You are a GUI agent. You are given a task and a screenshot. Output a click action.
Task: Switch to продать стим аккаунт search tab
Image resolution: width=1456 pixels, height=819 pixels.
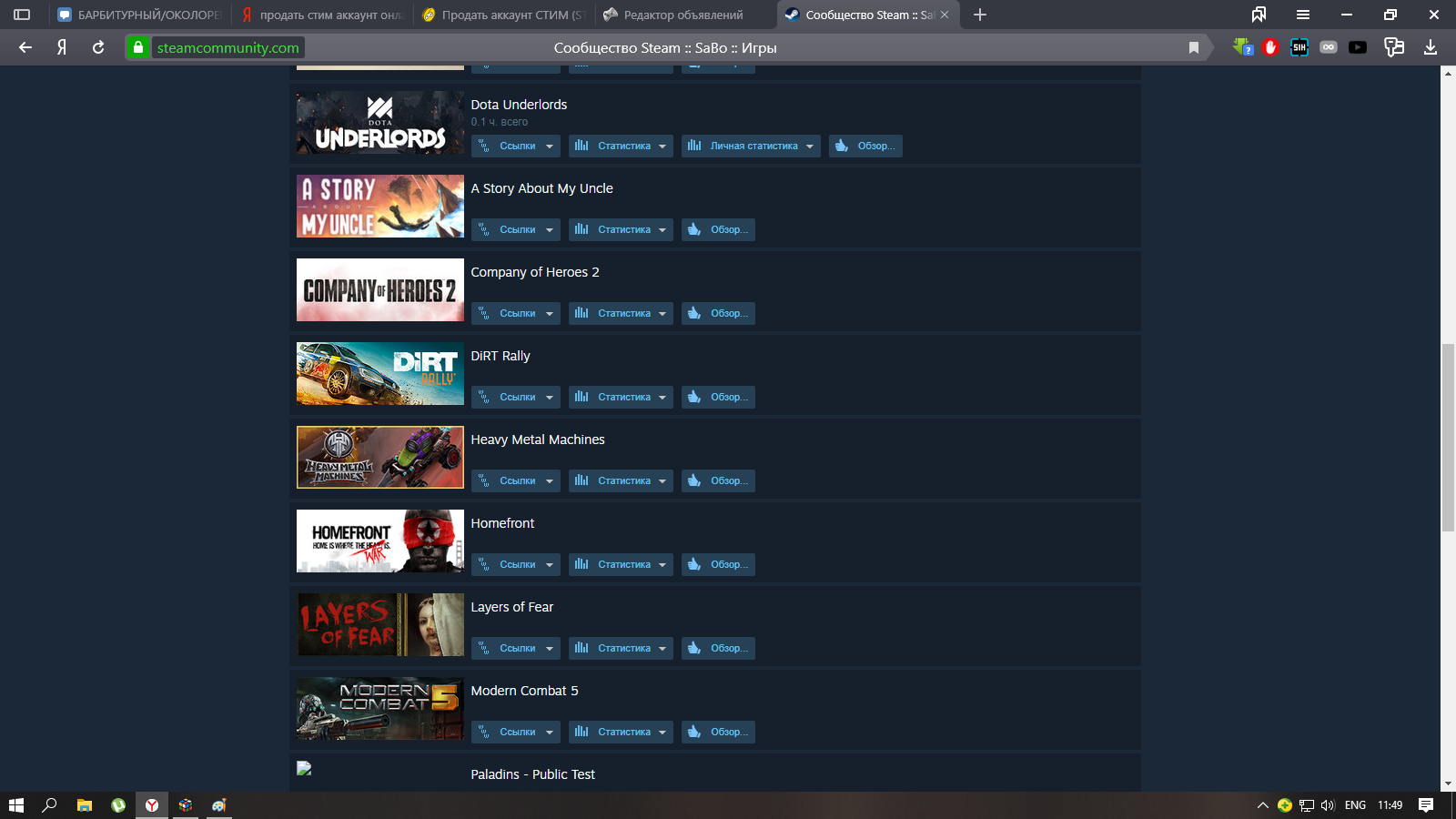(x=321, y=15)
